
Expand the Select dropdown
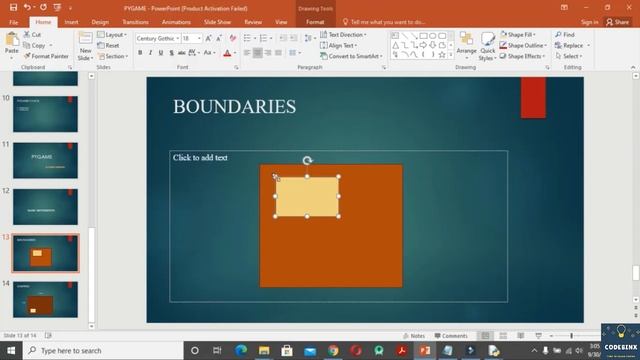(569, 56)
